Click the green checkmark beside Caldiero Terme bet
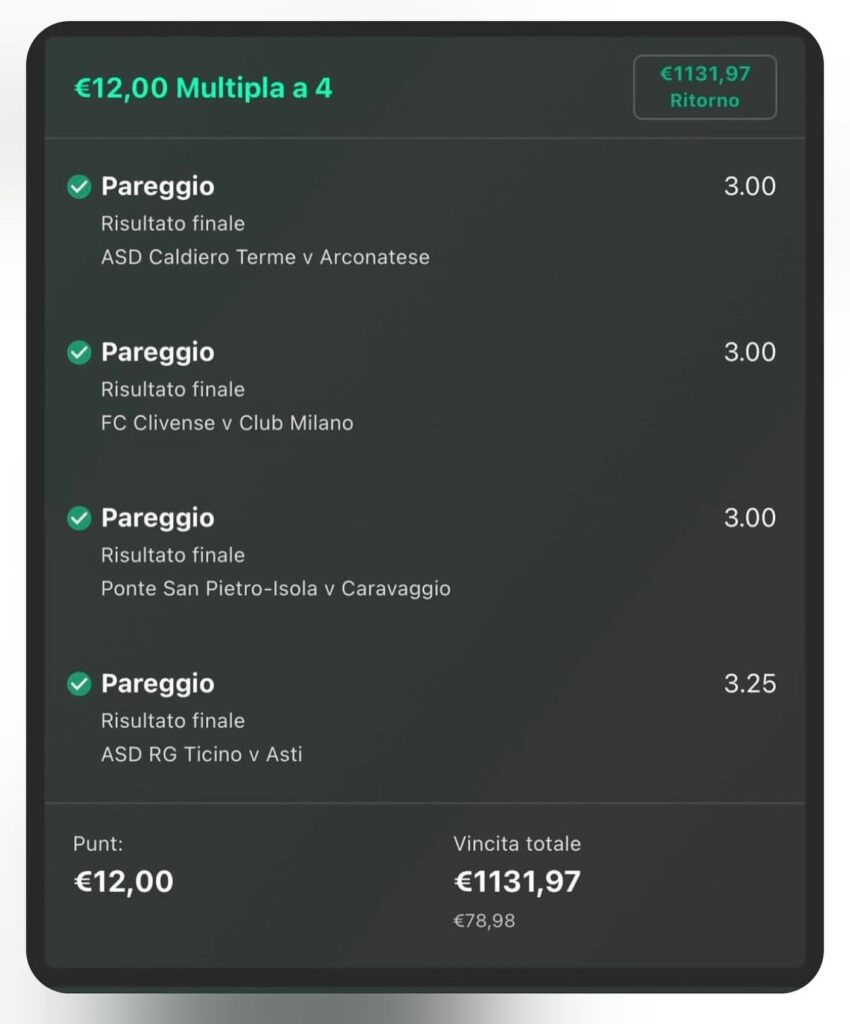The height and width of the screenshot is (1024, 850). tap(79, 187)
